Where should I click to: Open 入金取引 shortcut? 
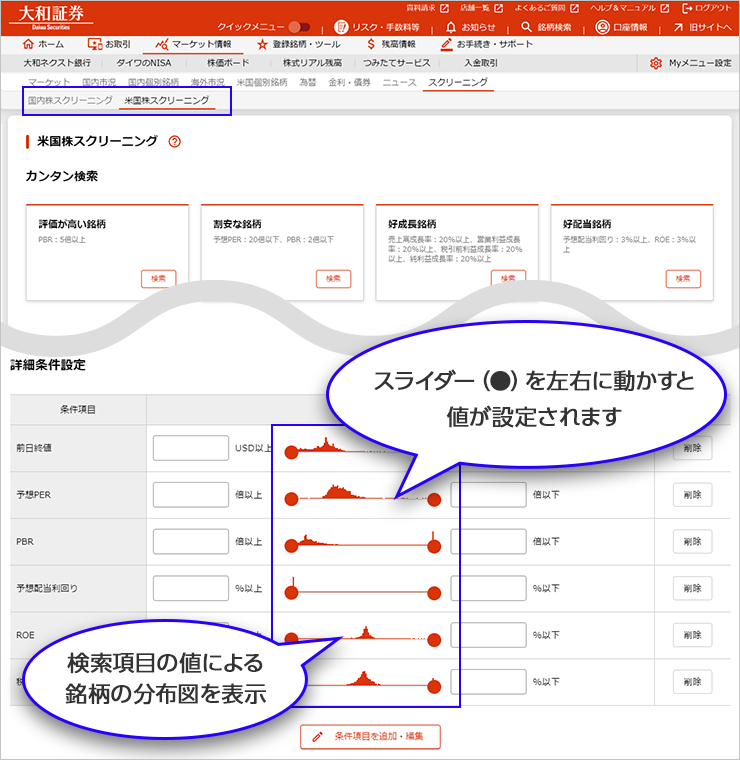tap(481, 63)
